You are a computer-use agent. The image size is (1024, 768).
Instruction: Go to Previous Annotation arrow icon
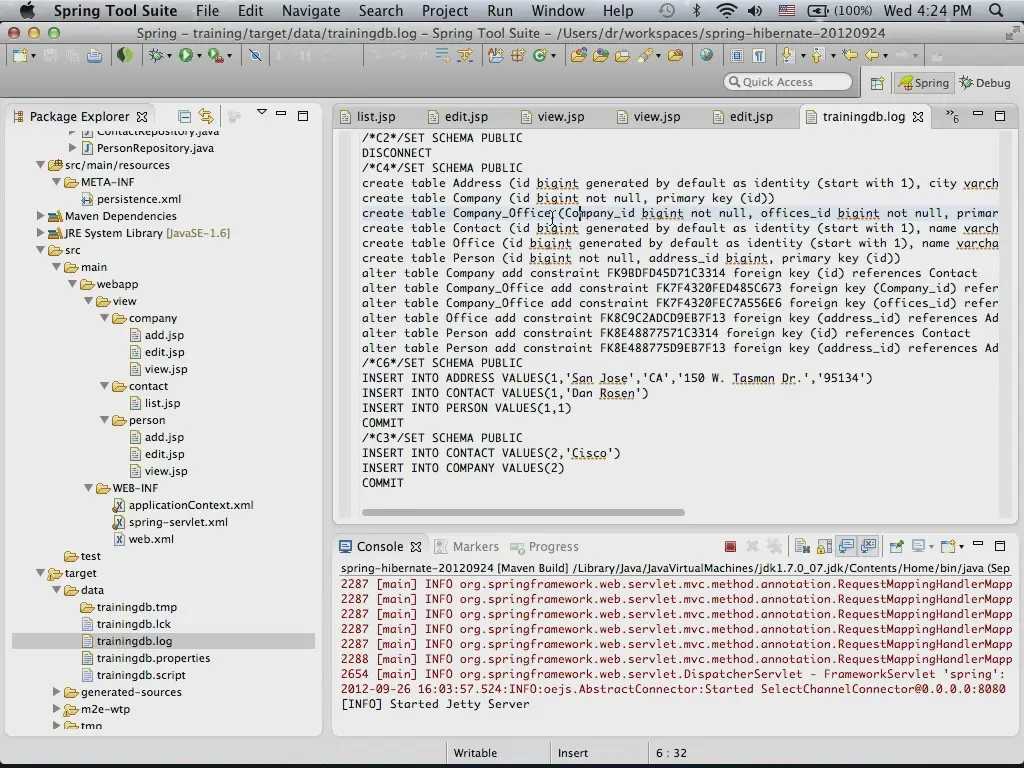tap(817, 56)
